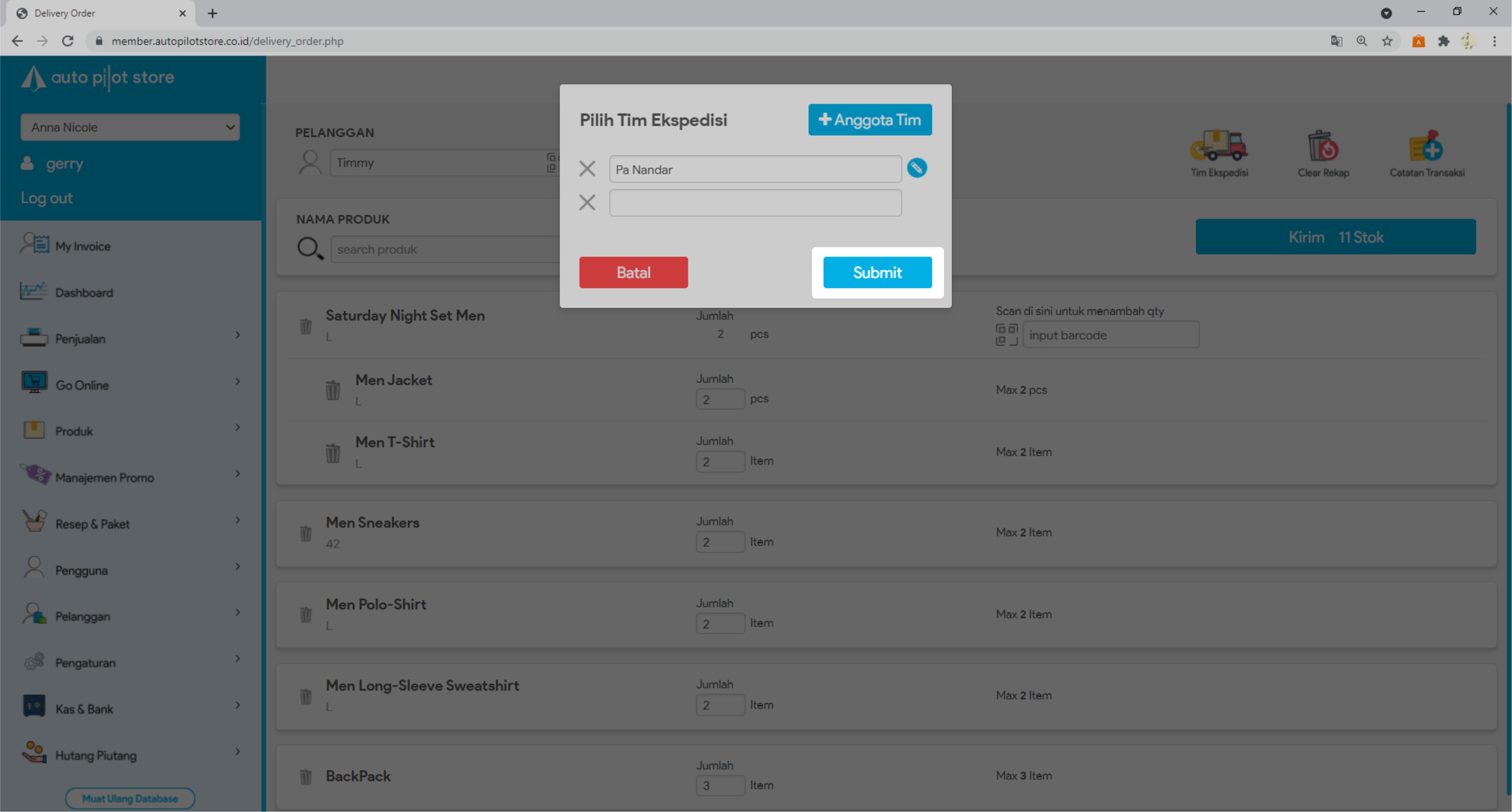Remove the empty team member row

pyautogui.click(x=587, y=203)
